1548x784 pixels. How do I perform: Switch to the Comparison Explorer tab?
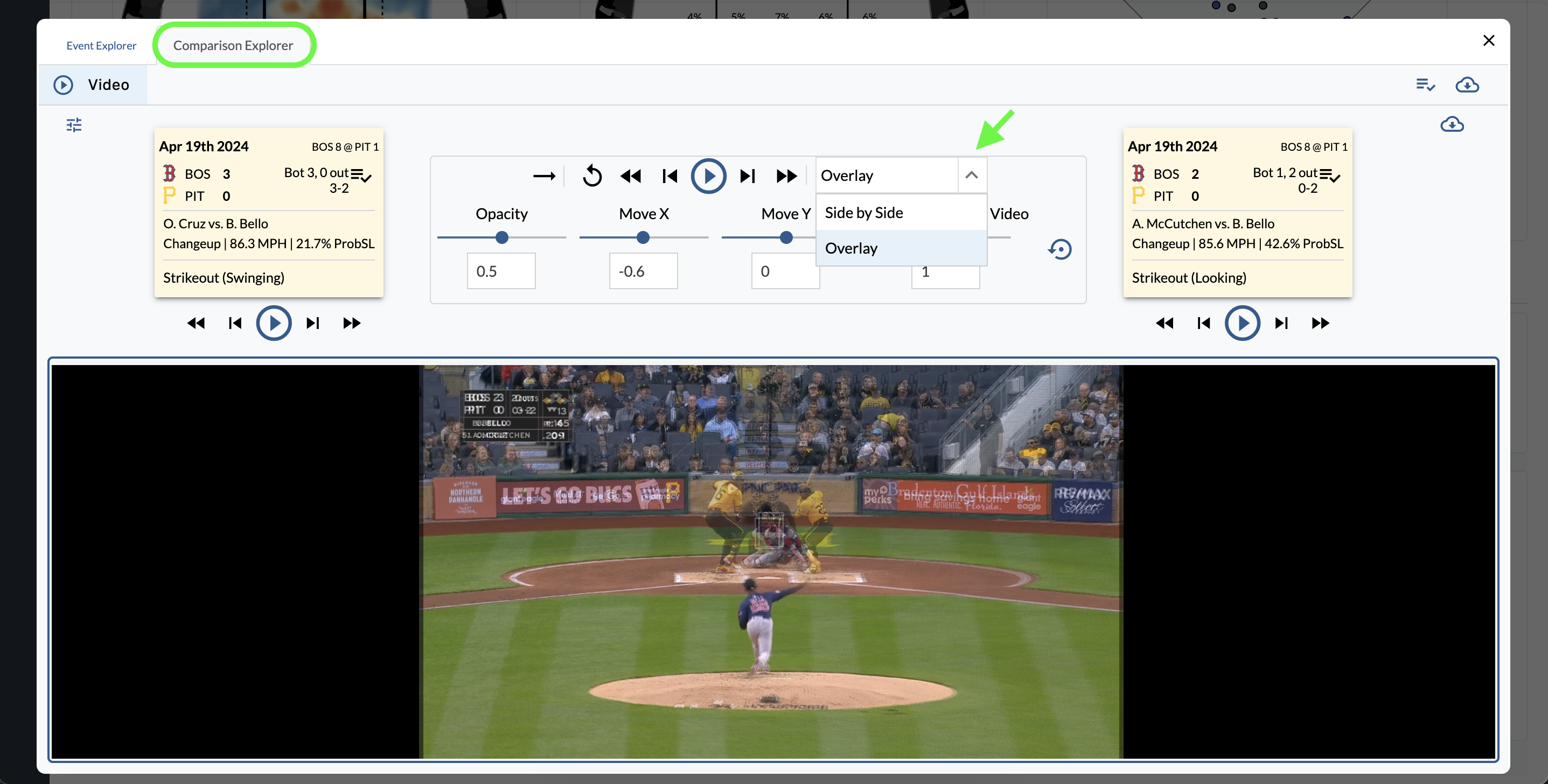tap(234, 45)
